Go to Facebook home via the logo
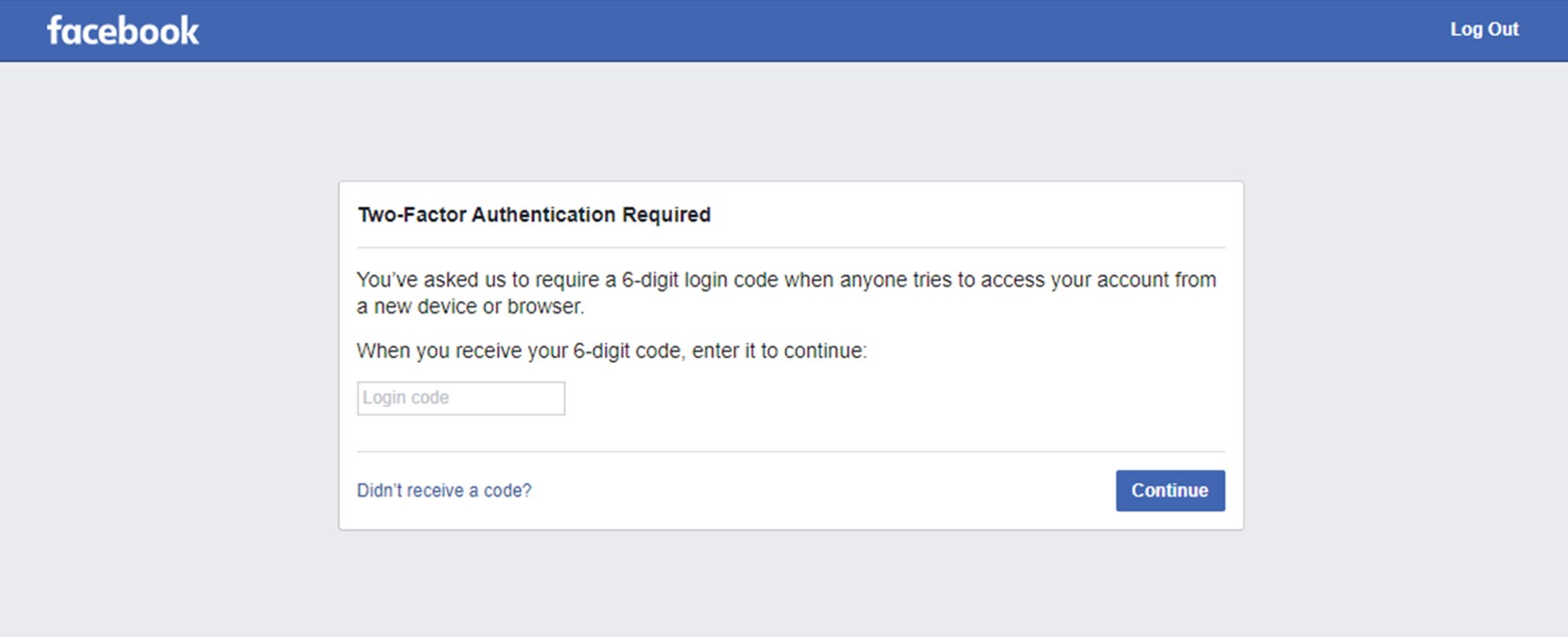Image resolution: width=1568 pixels, height=637 pixels. click(123, 30)
